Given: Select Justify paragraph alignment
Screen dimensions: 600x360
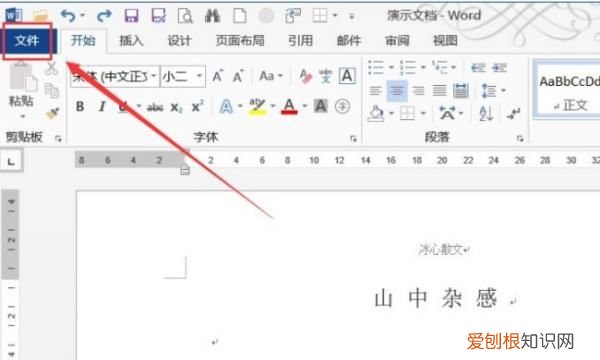Looking at the screenshot, I should tap(439, 91).
